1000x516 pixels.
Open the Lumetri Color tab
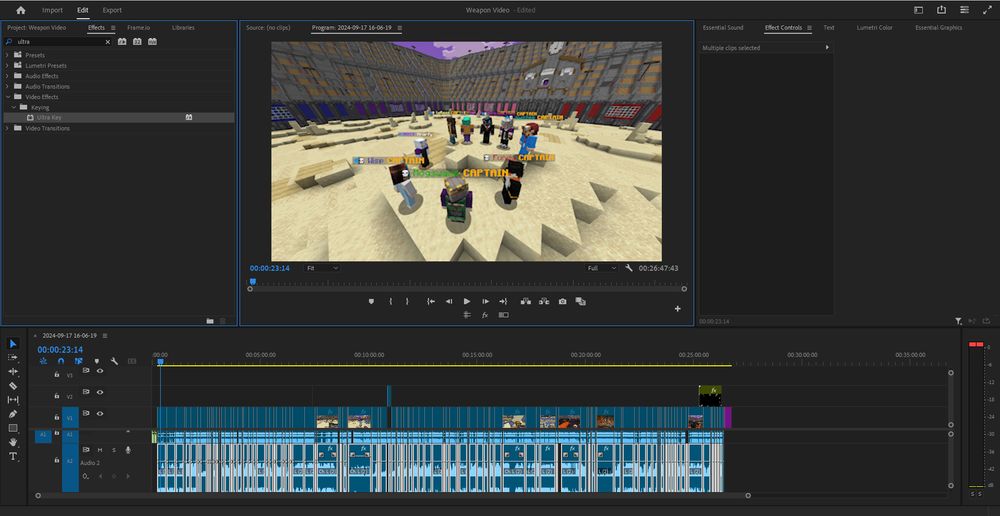pos(874,27)
